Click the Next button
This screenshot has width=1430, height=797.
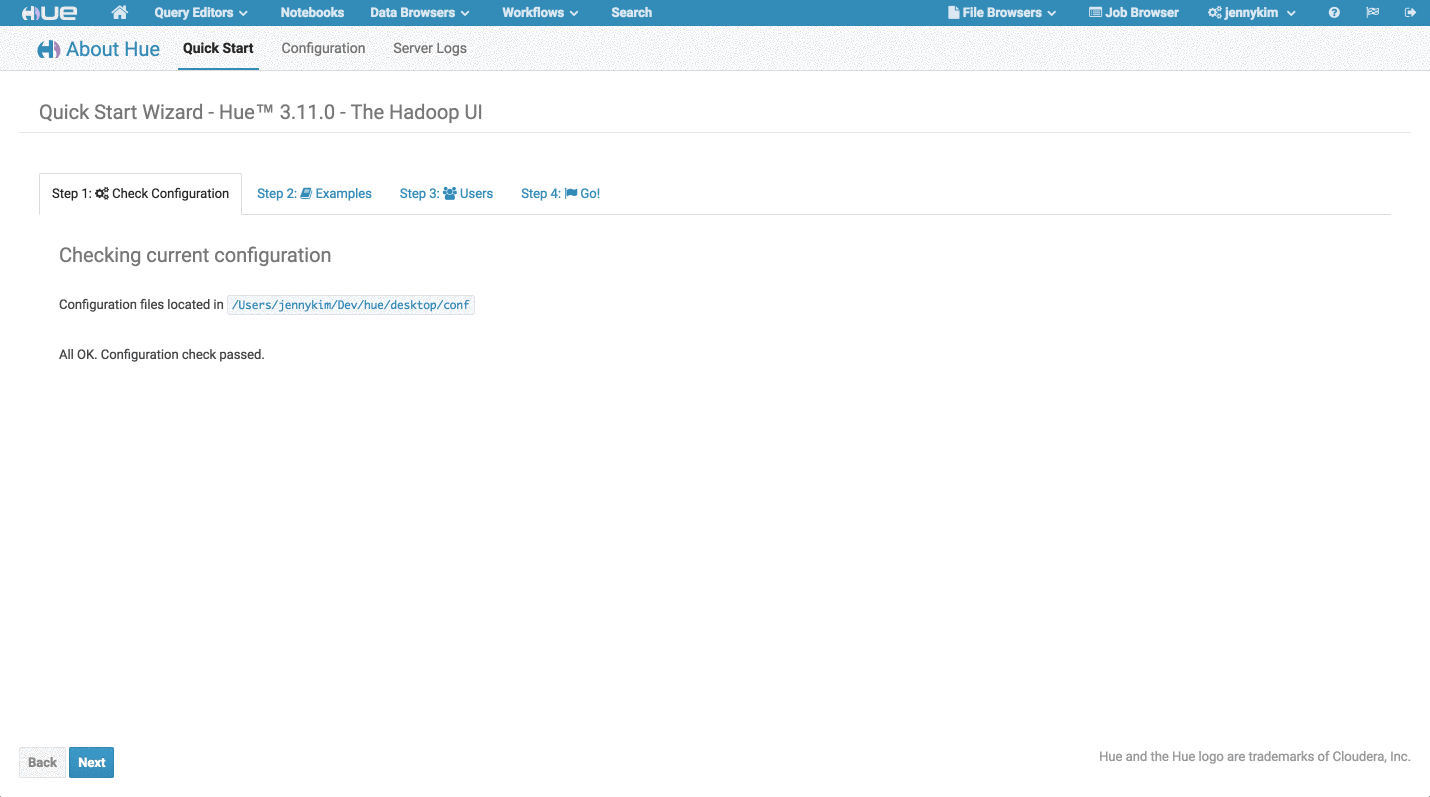point(91,762)
